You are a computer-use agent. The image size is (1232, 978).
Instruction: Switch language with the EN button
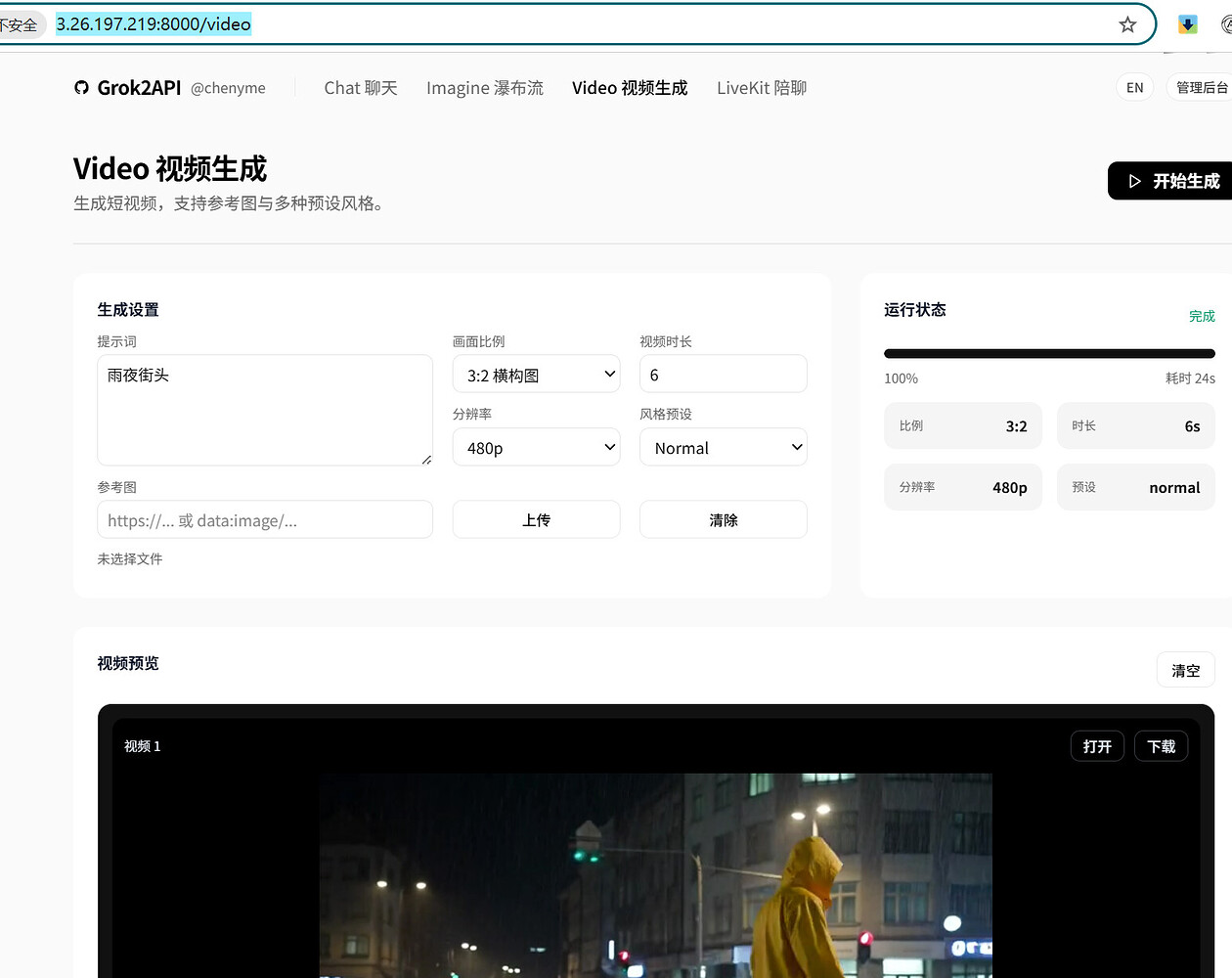point(1134,87)
